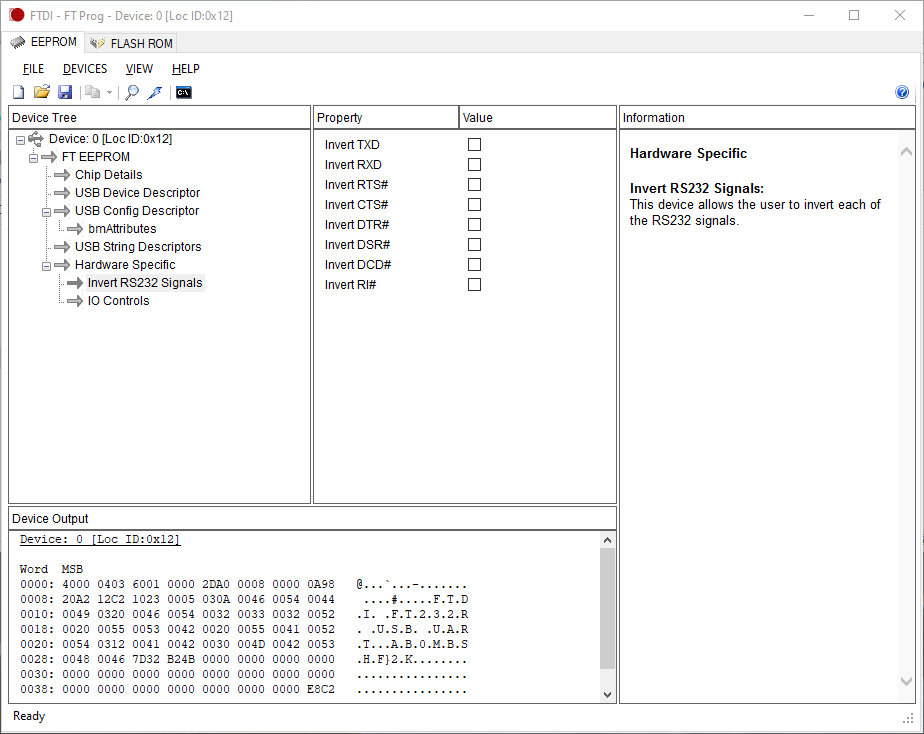This screenshot has height=734, width=924.
Task: Click the Device Output vertical scrollbar thumb
Action: pyautogui.click(x=608, y=608)
